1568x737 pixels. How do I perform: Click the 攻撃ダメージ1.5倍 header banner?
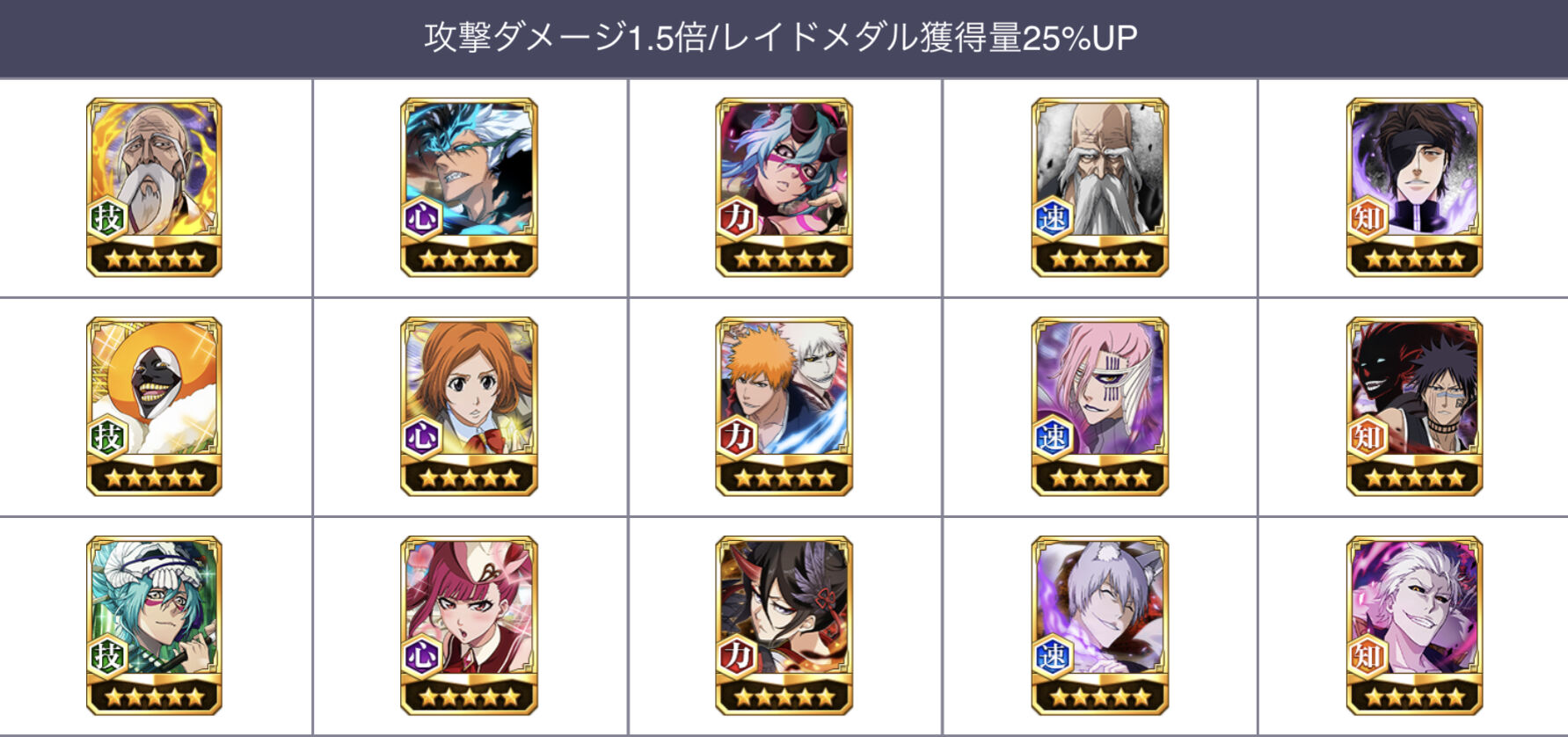pos(784,38)
